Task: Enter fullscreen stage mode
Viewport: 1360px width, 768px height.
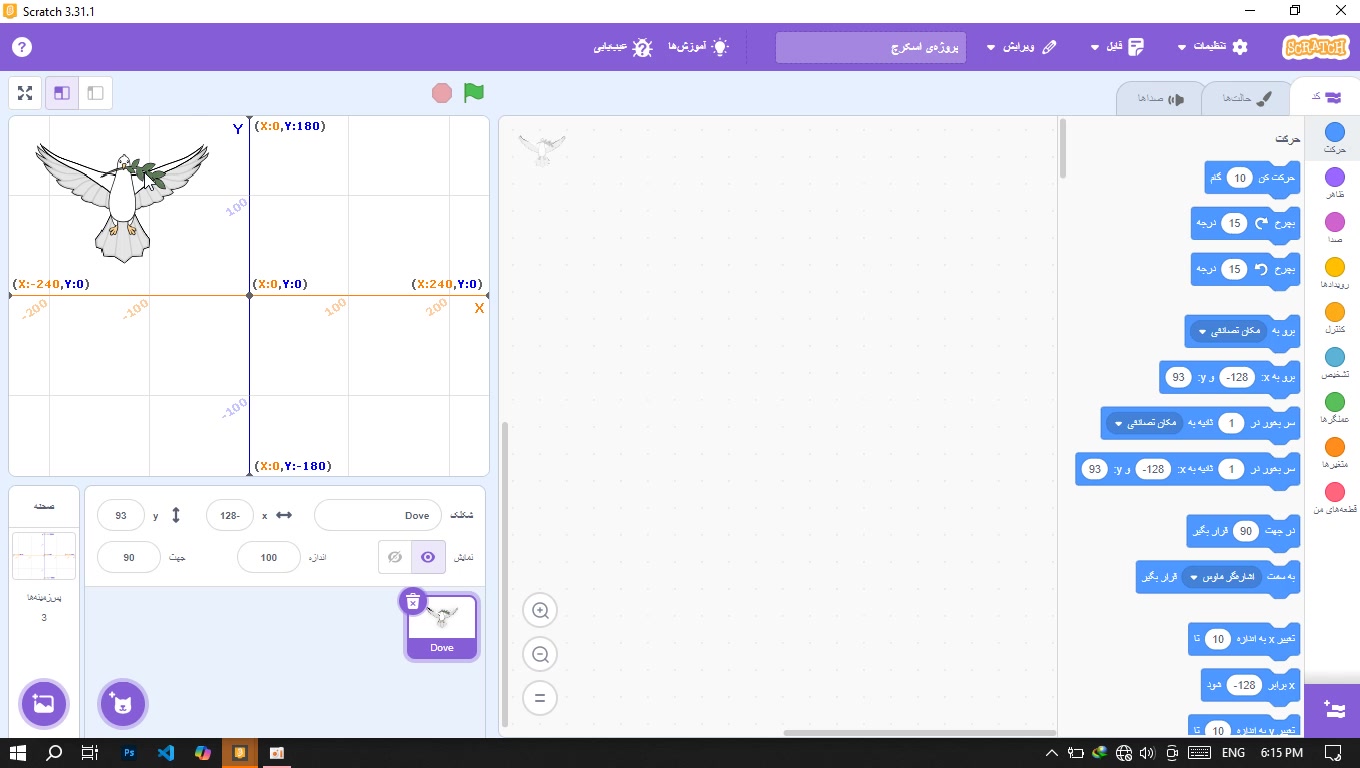Action: (25, 93)
